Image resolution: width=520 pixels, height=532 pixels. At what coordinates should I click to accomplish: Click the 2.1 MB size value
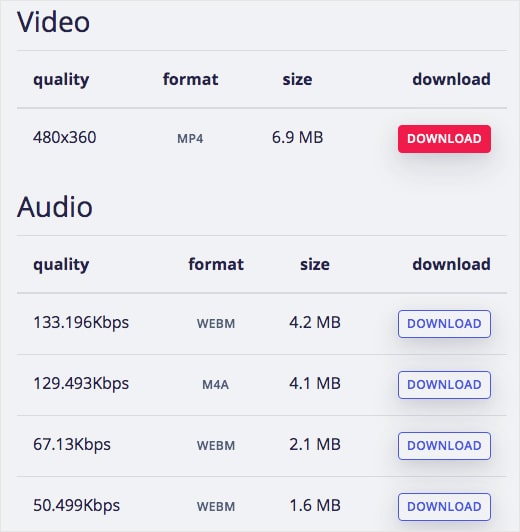click(x=315, y=444)
